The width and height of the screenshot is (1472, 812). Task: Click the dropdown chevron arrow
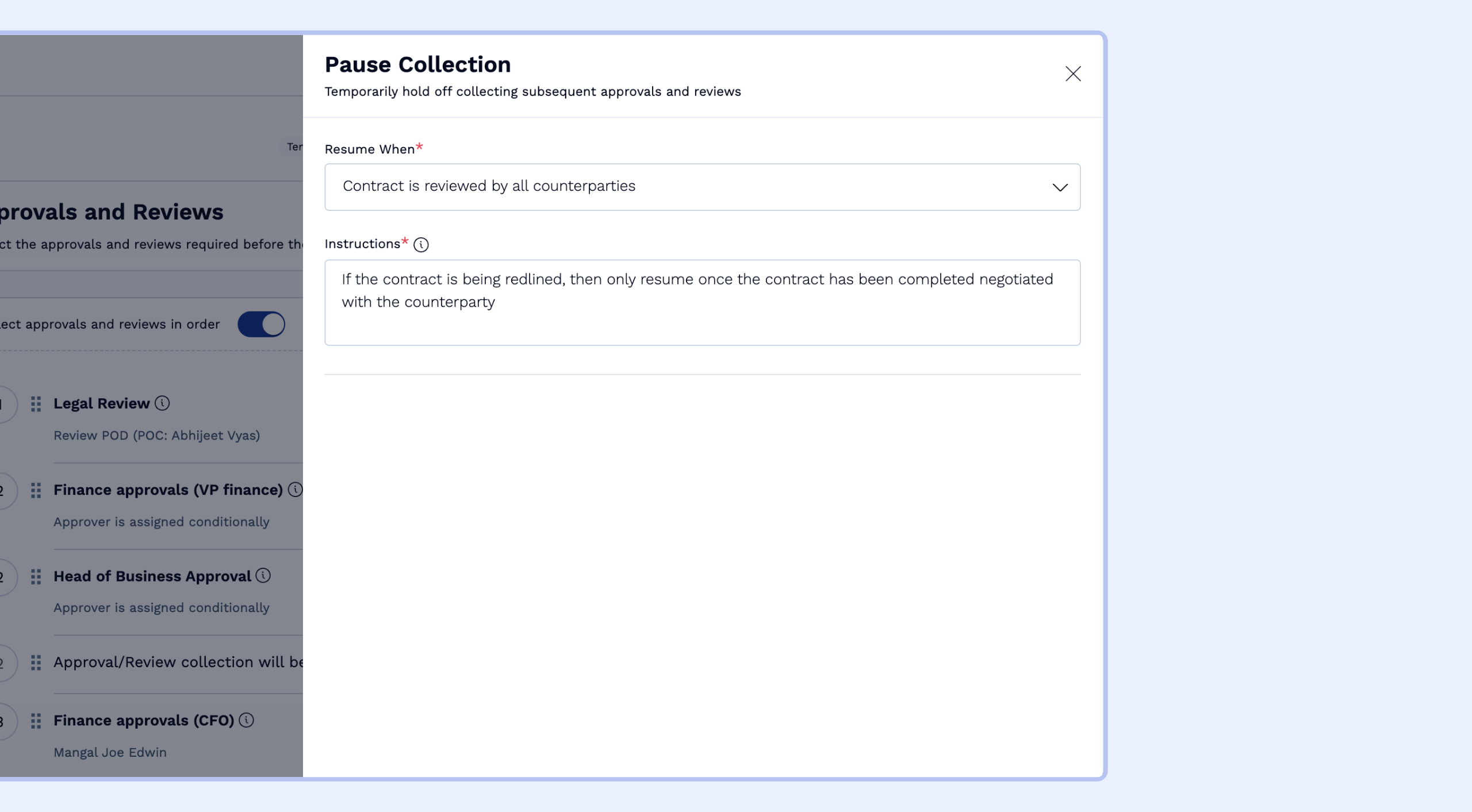pyautogui.click(x=1060, y=187)
